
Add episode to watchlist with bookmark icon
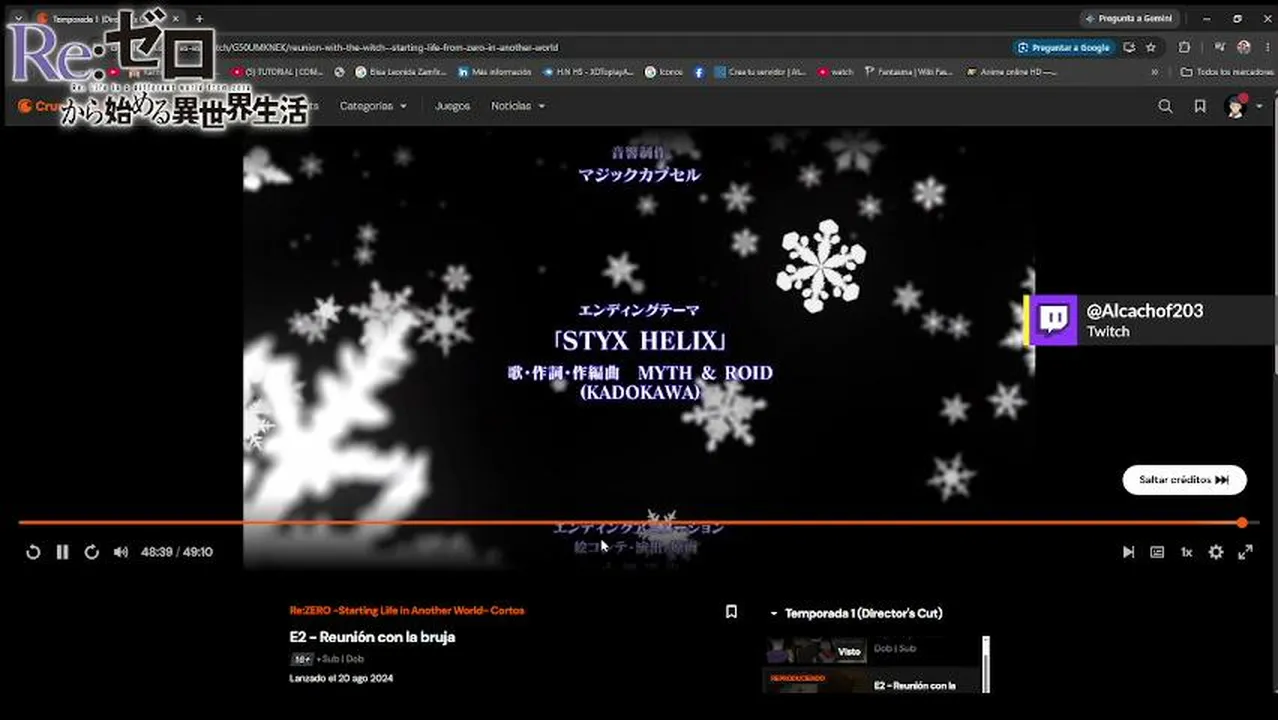click(731, 611)
